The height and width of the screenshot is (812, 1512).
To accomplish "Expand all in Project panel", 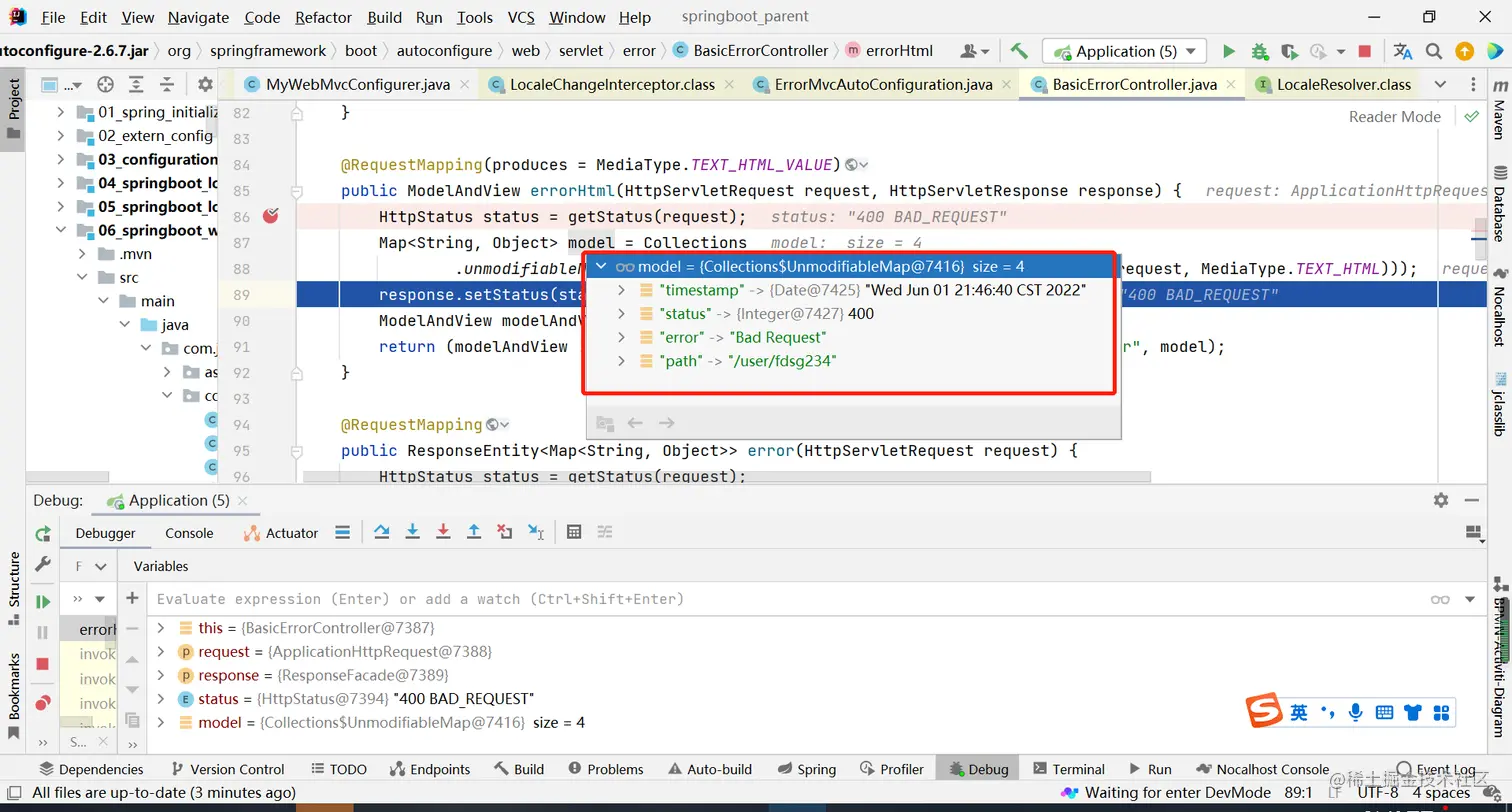I will click(136, 85).
